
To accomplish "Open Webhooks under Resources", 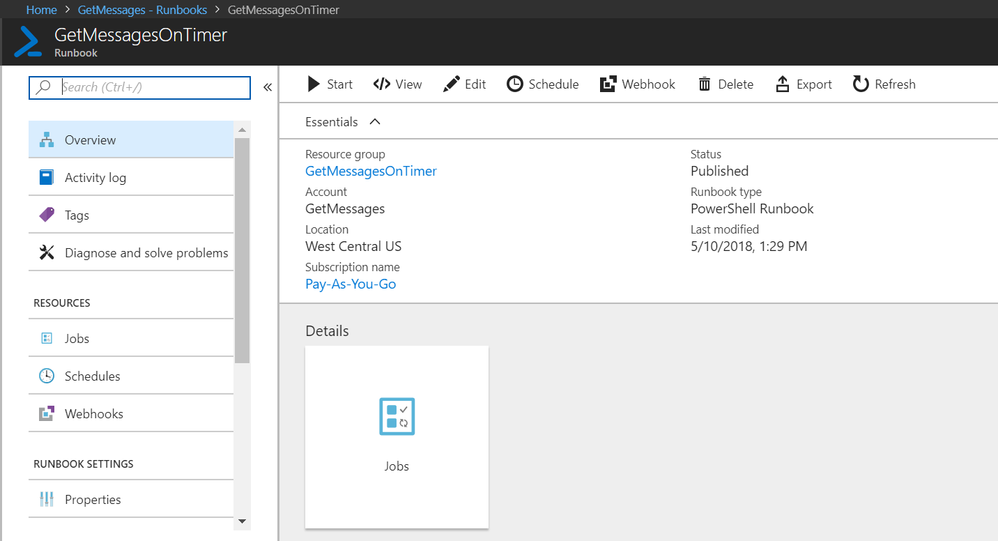I will pyautogui.click(x=131, y=414).
